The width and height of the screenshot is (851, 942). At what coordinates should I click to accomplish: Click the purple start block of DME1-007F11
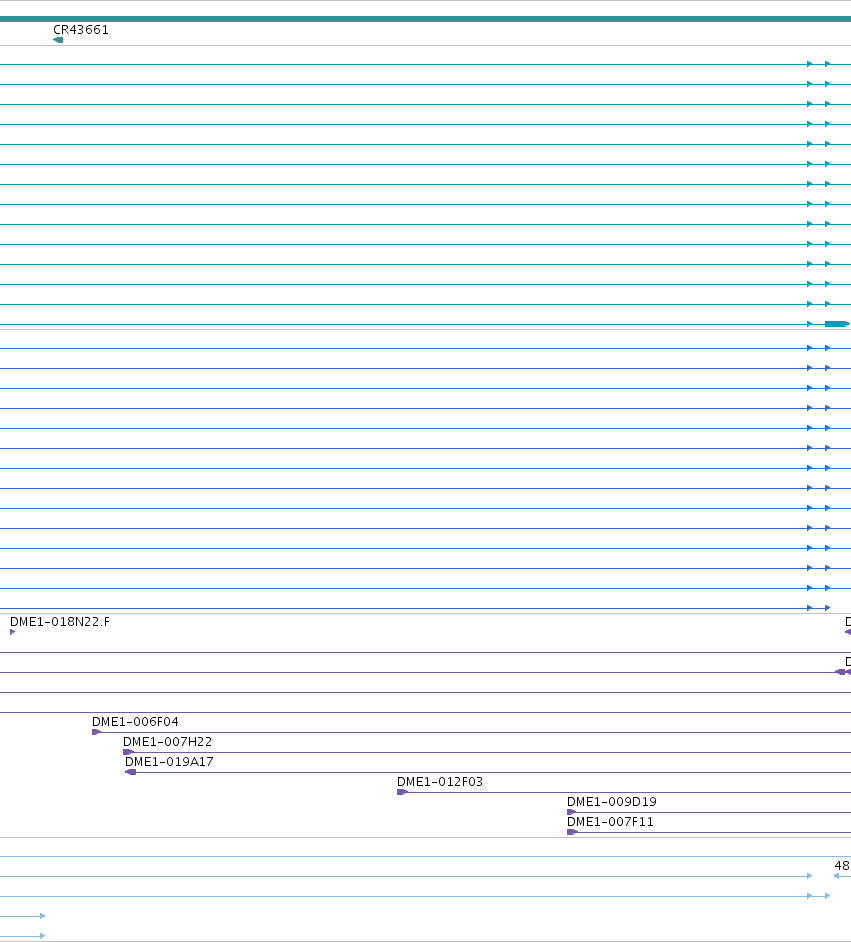[572, 832]
